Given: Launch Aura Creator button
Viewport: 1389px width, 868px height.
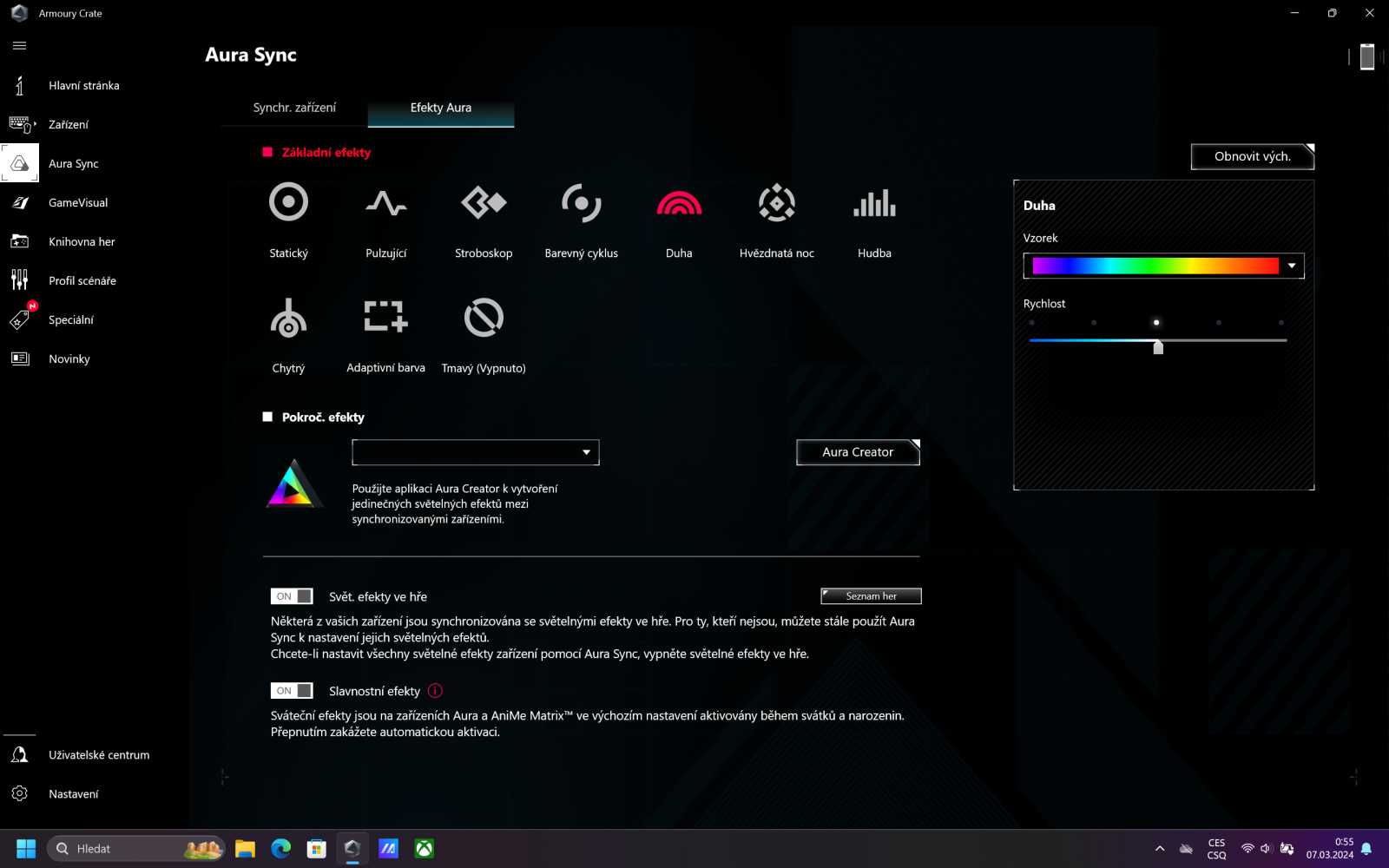Looking at the screenshot, I should 858,452.
